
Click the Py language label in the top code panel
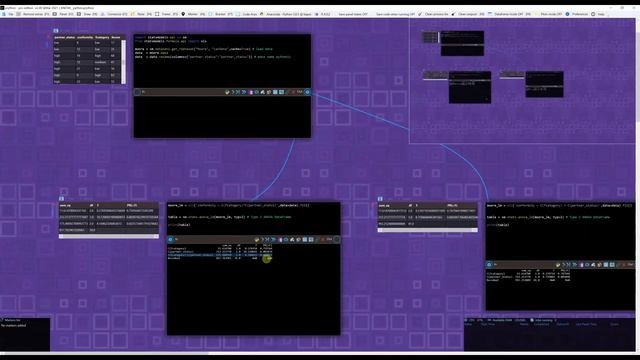(x=143, y=91)
